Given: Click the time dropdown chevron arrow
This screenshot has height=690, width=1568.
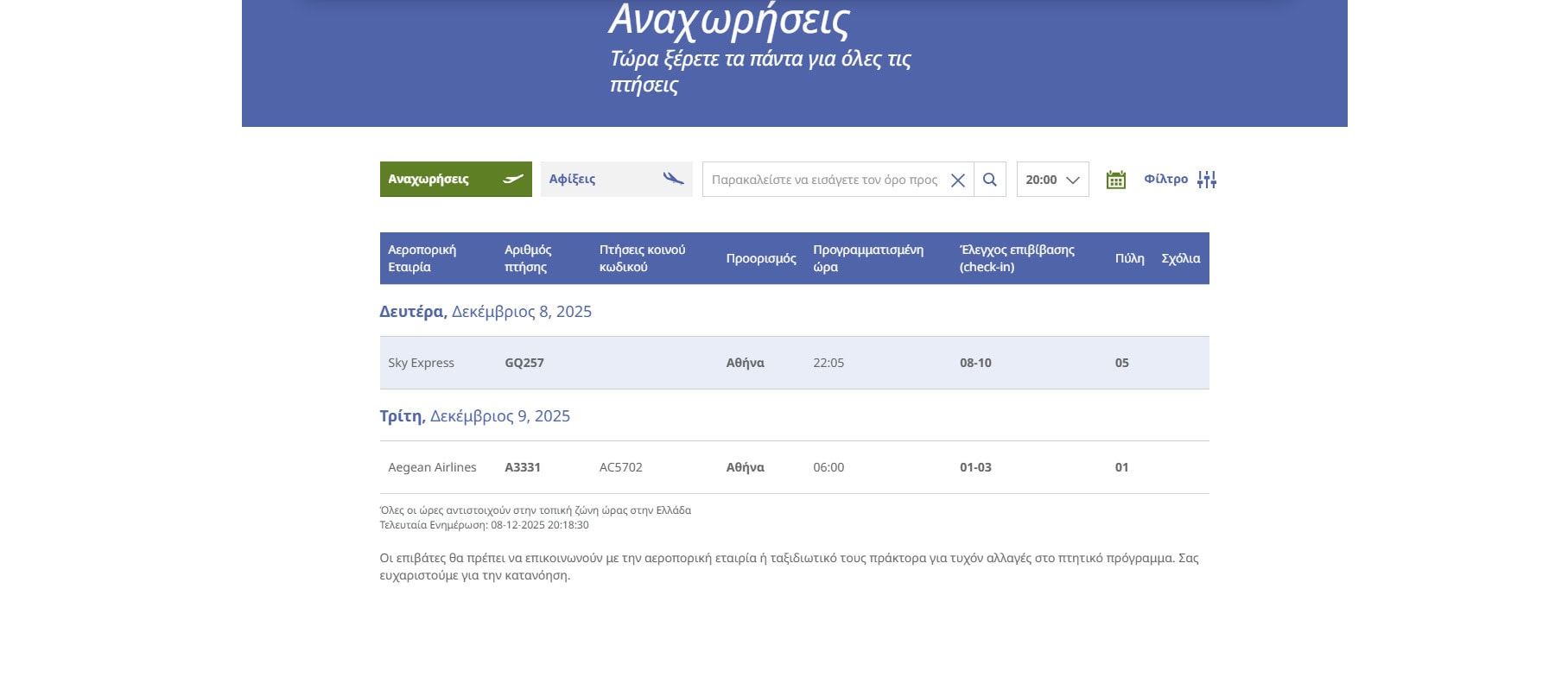Looking at the screenshot, I should (x=1073, y=180).
